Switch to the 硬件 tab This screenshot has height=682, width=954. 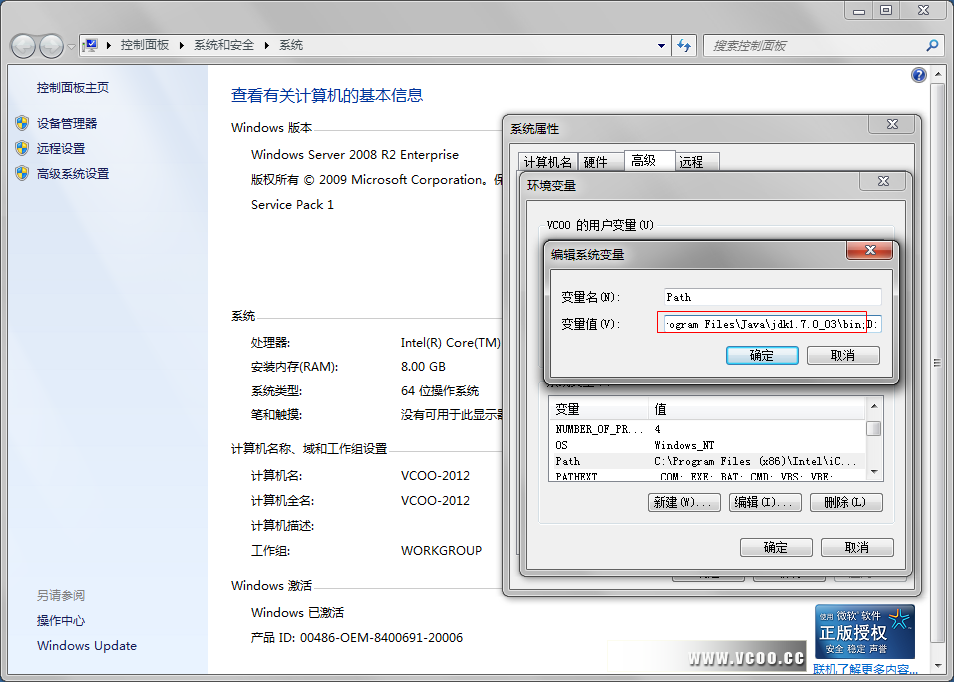click(595, 162)
